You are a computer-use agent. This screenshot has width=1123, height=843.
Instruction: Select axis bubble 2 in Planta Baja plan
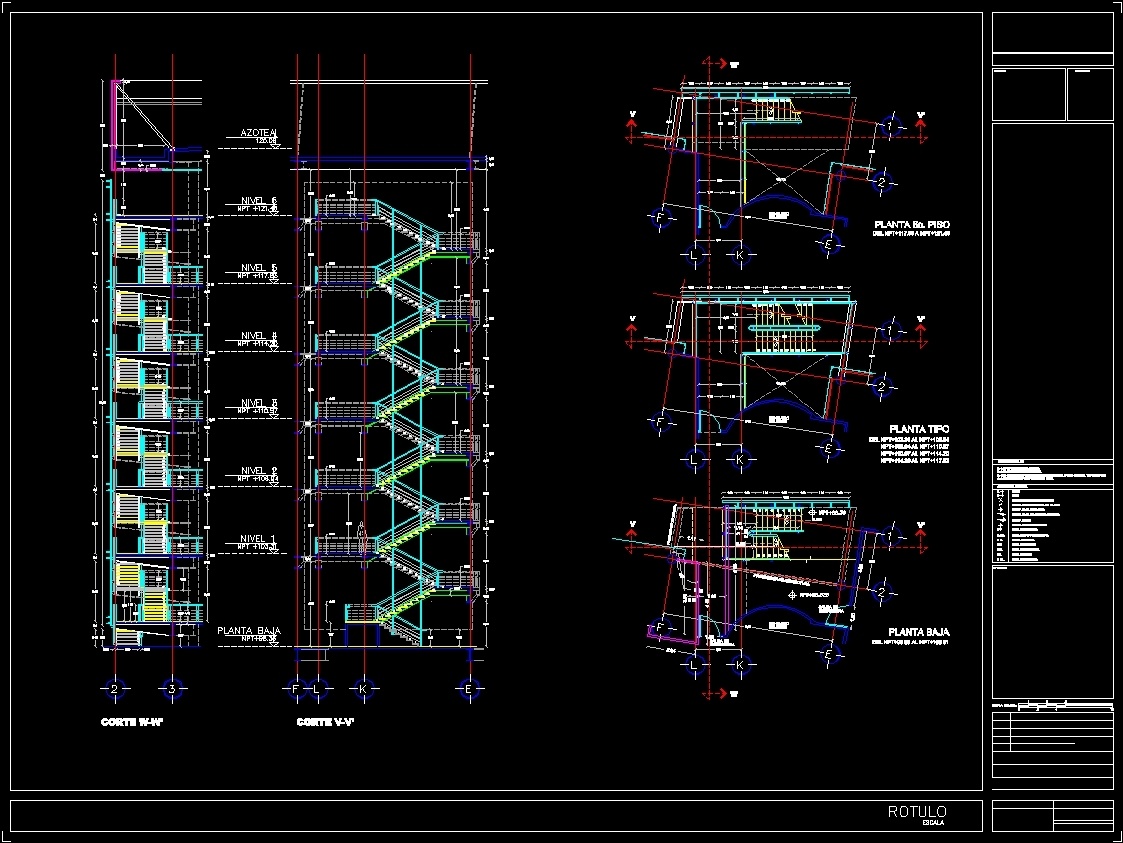pyautogui.click(x=882, y=592)
